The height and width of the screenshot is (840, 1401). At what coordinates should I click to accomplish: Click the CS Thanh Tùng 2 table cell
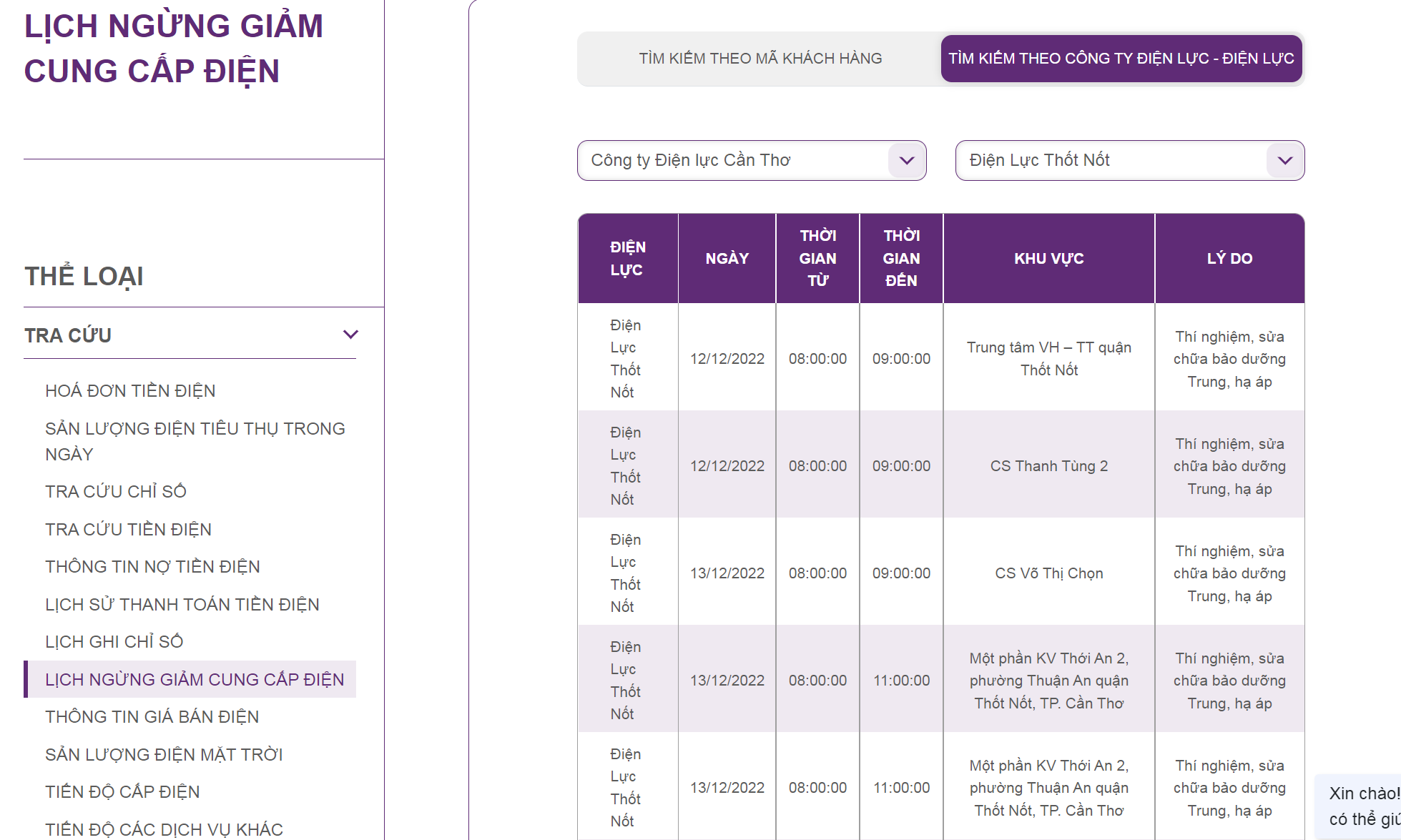pos(1048,466)
